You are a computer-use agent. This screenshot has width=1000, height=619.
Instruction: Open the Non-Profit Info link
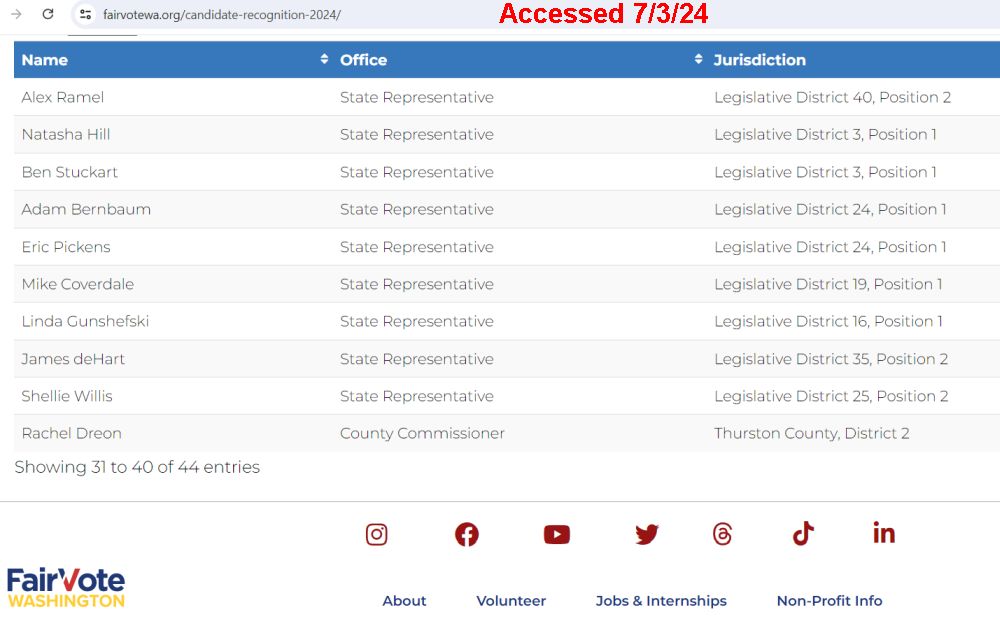829,601
